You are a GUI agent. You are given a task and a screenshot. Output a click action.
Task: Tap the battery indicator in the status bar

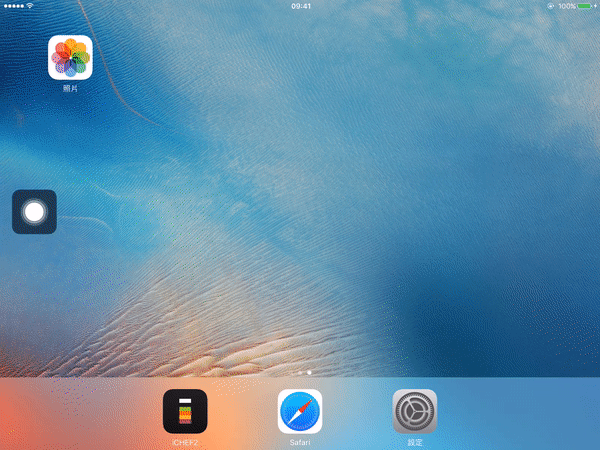pyautogui.click(x=585, y=6)
